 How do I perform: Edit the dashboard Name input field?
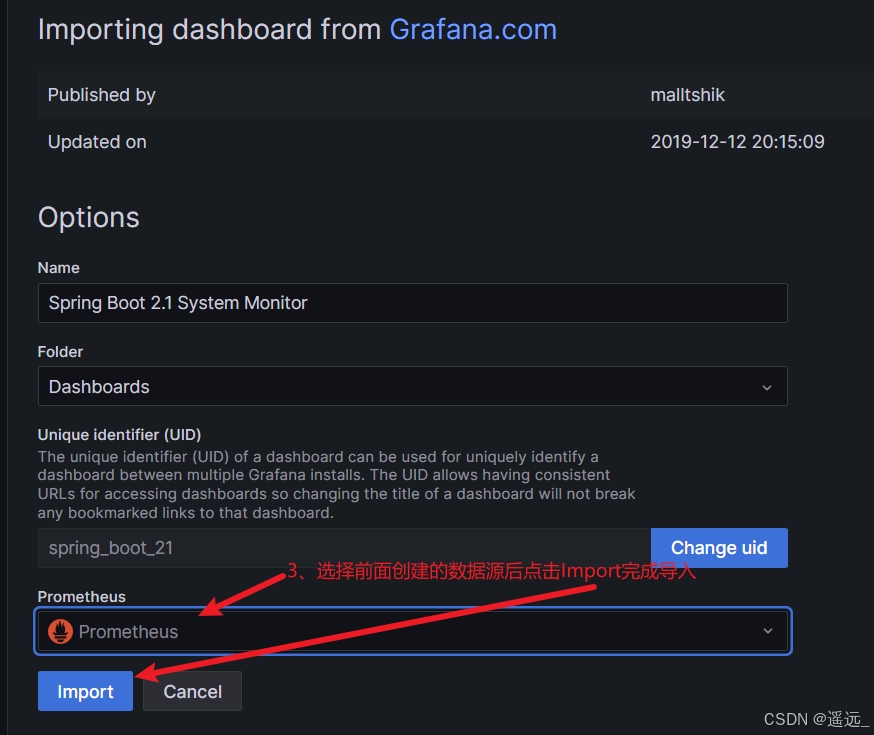coord(412,303)
